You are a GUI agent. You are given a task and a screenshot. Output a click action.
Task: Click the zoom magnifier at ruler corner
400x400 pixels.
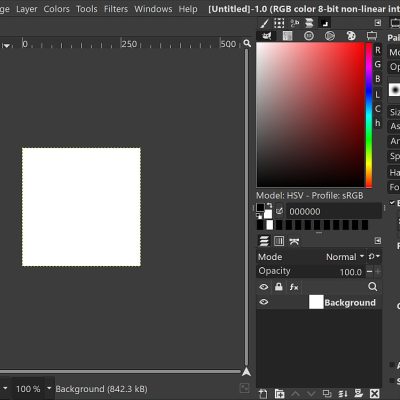tap(247, 43)
